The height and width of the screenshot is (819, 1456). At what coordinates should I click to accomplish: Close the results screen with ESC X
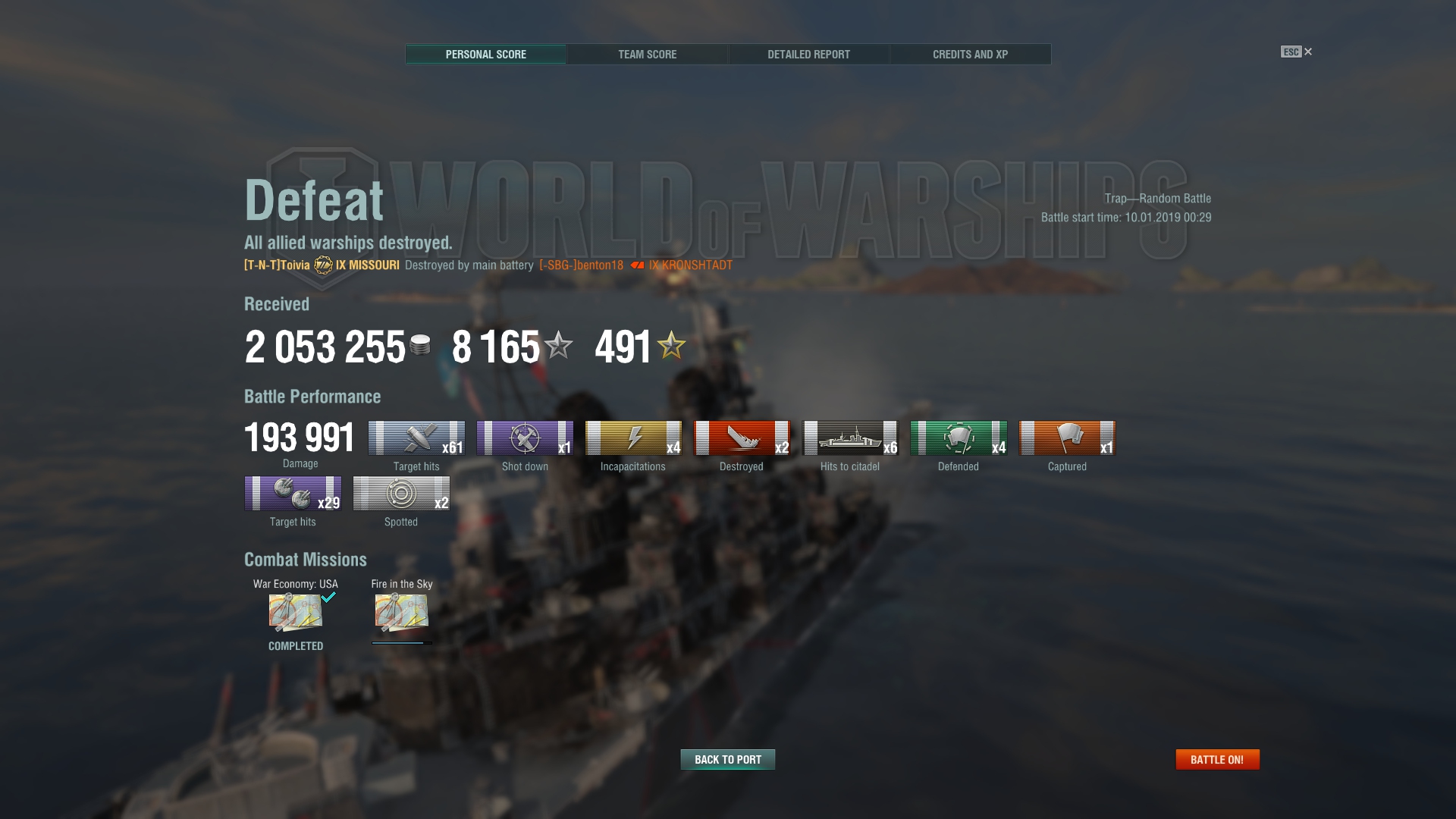pyautogui.click(x=1297, y=52)
